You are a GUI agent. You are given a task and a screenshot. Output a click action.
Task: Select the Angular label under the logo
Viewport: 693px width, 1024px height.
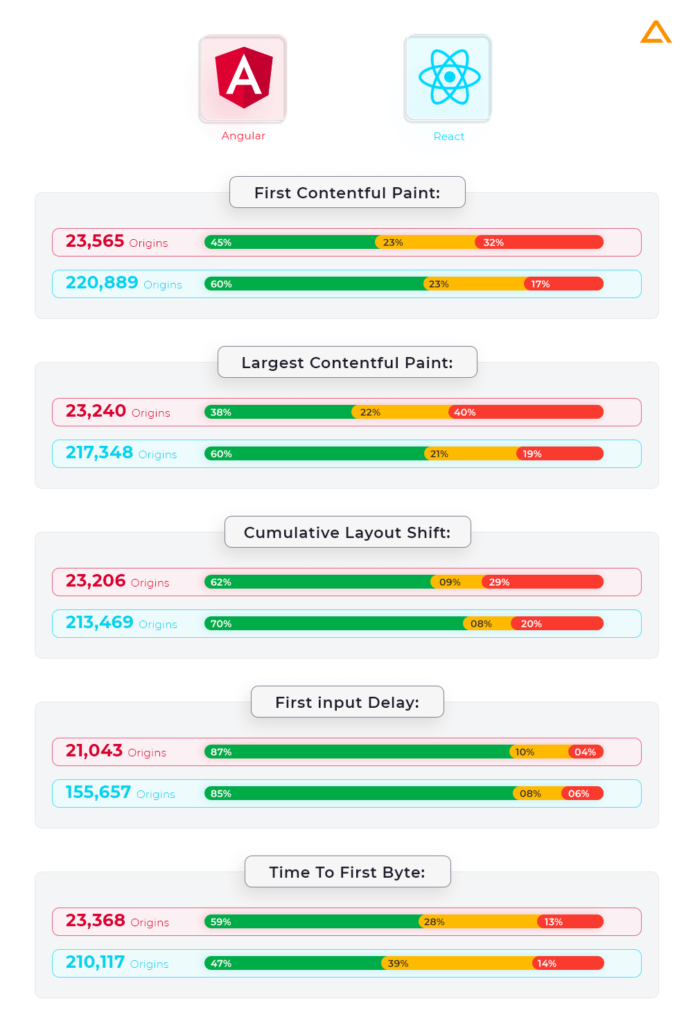[243, 136]
